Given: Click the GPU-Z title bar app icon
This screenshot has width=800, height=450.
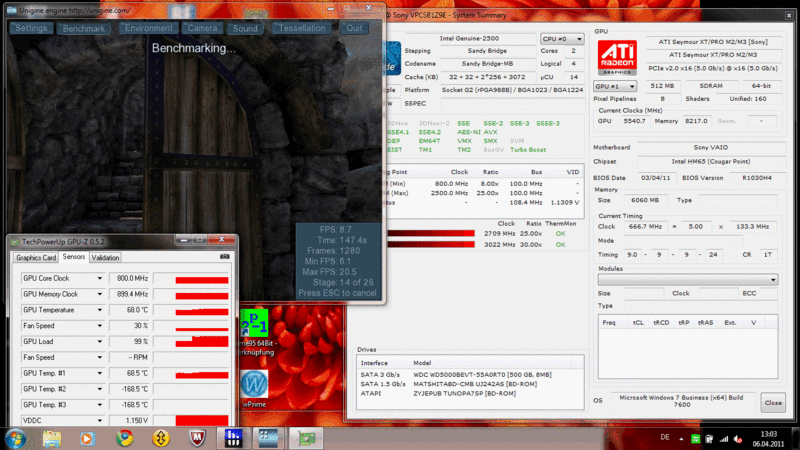Looking at the screenshot, I should click(x=15, y=241).
